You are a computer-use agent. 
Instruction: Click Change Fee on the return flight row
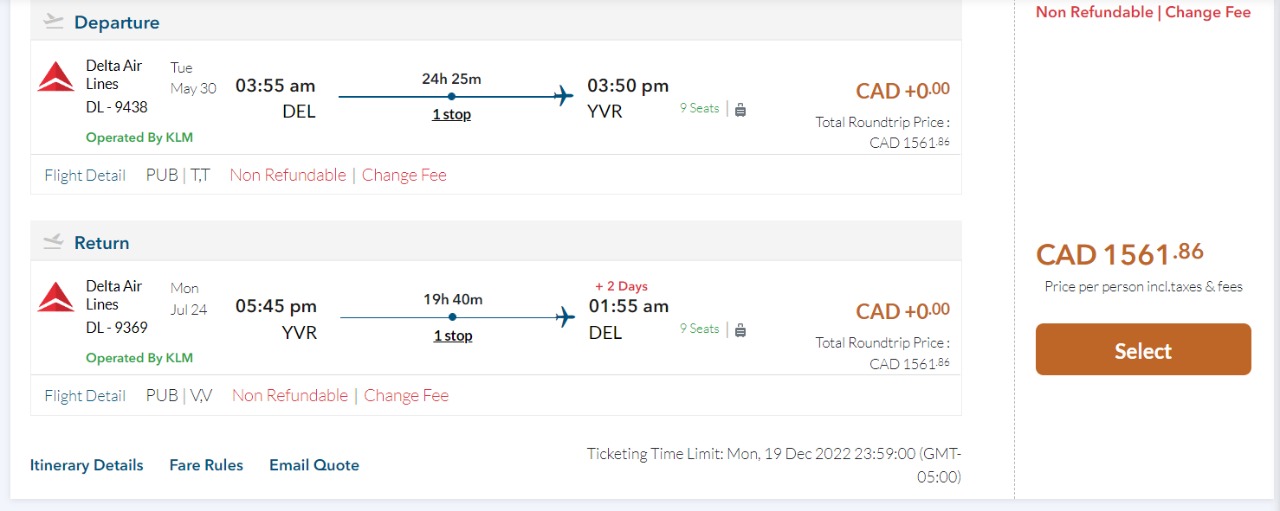click(406, 396)
